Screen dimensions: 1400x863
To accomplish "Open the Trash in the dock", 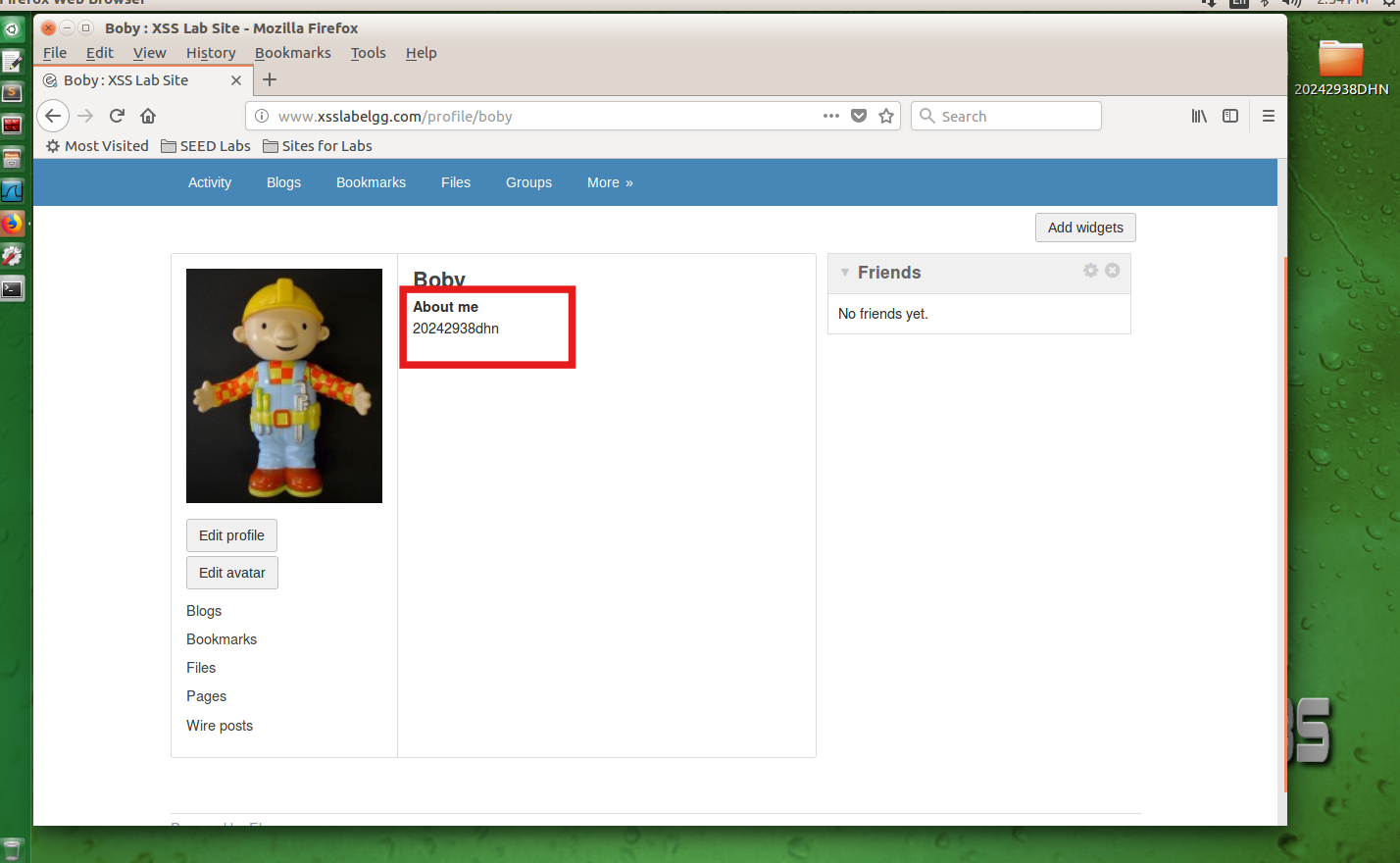I will pyautogui.click(x=12, y=850).
